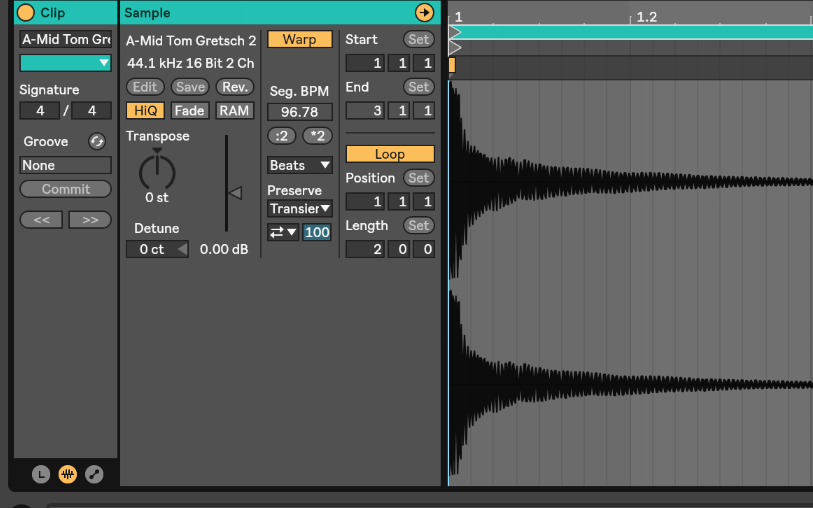Click the orange arrow icon in Sample header
Viewport: 813px width, 508px height.
(425, 13)
